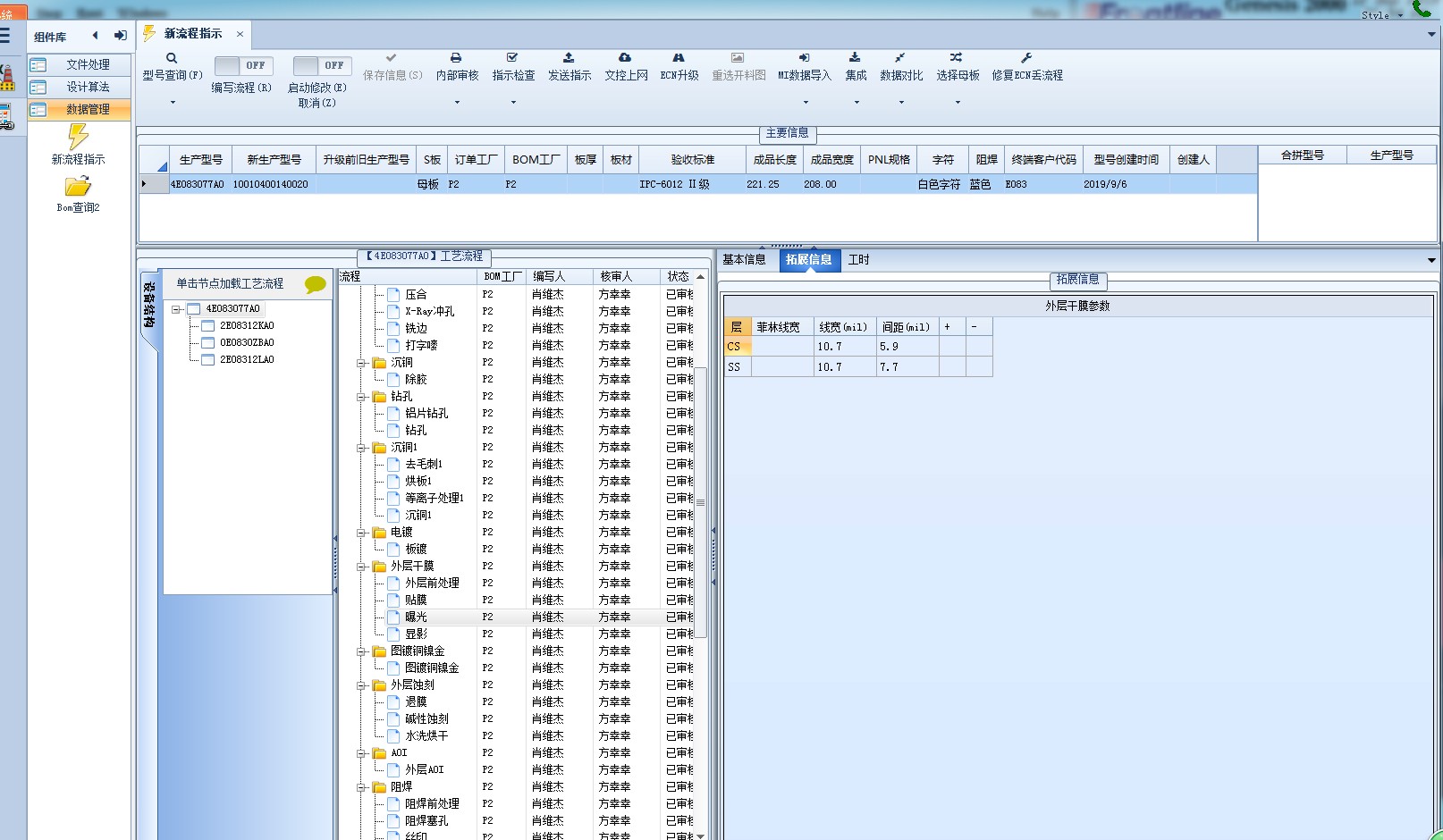The width and height of the screenshot is (1443, 840).
Task: Click the 菲林线宽 column header
Action: tap(781, 327)
